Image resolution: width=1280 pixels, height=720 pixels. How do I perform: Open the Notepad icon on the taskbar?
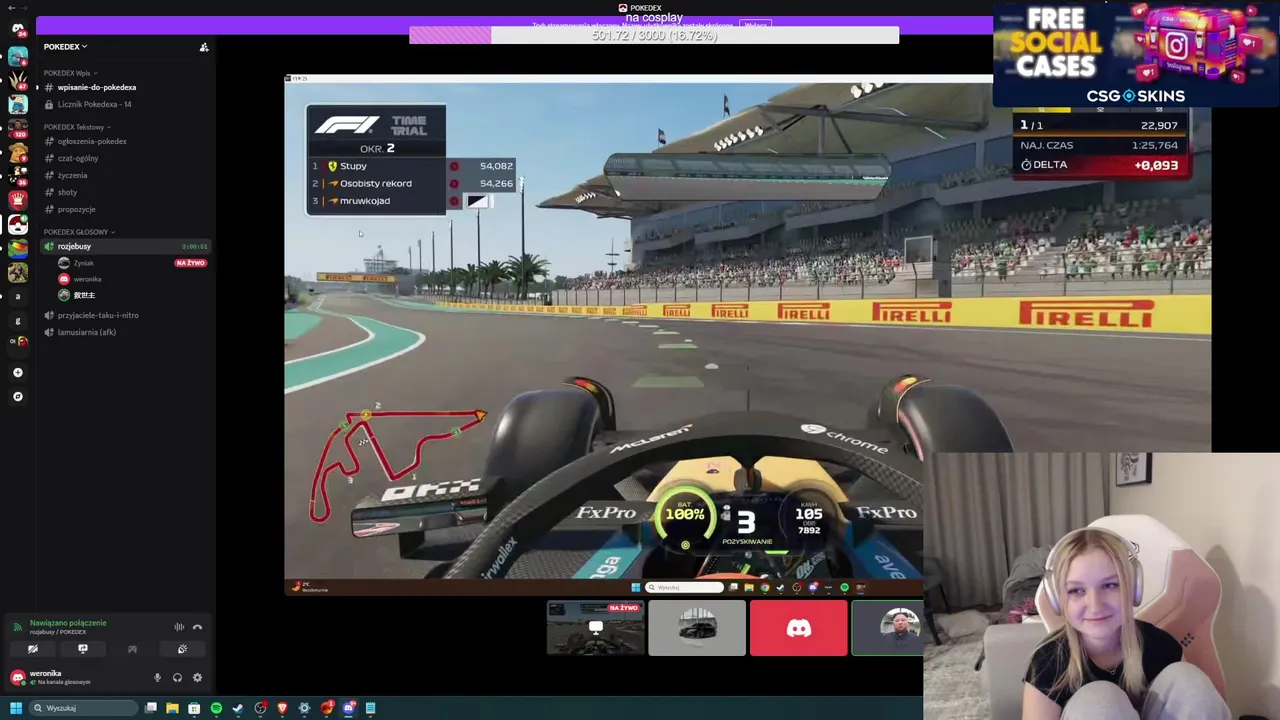[370, 708]
